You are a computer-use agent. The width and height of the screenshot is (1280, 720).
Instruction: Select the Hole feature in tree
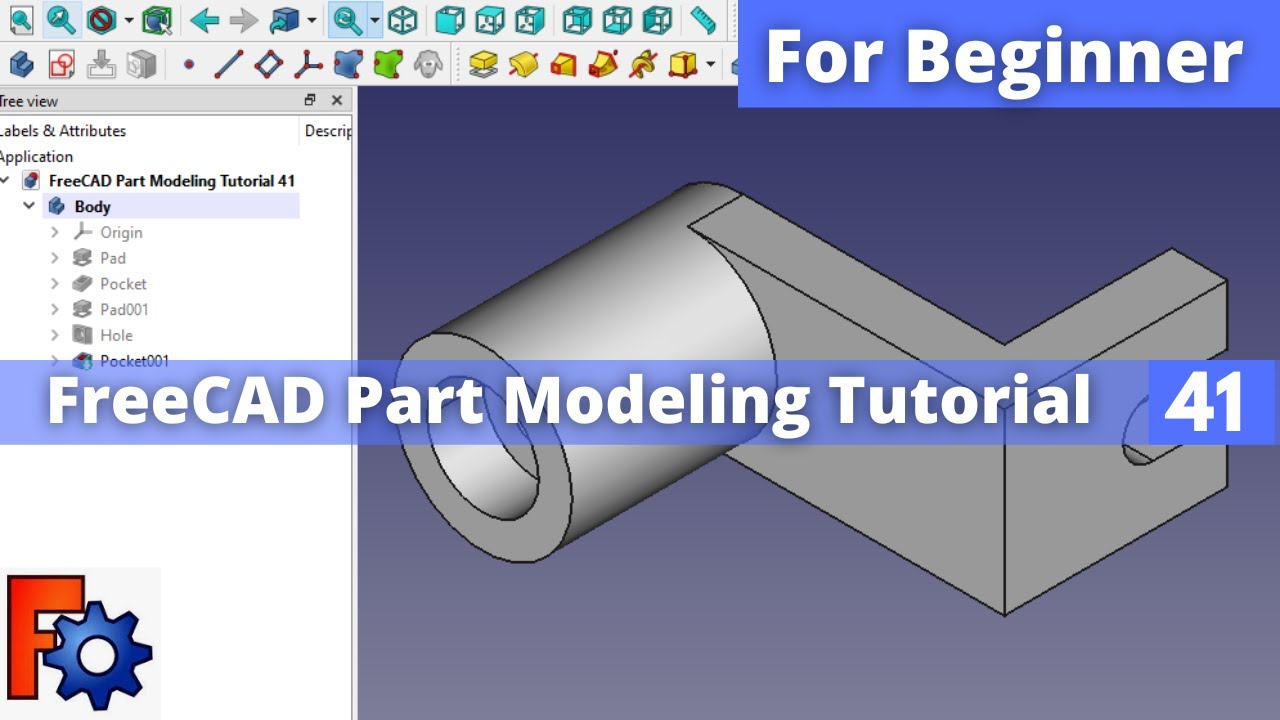pyautogui.click(x=116, y=335)
